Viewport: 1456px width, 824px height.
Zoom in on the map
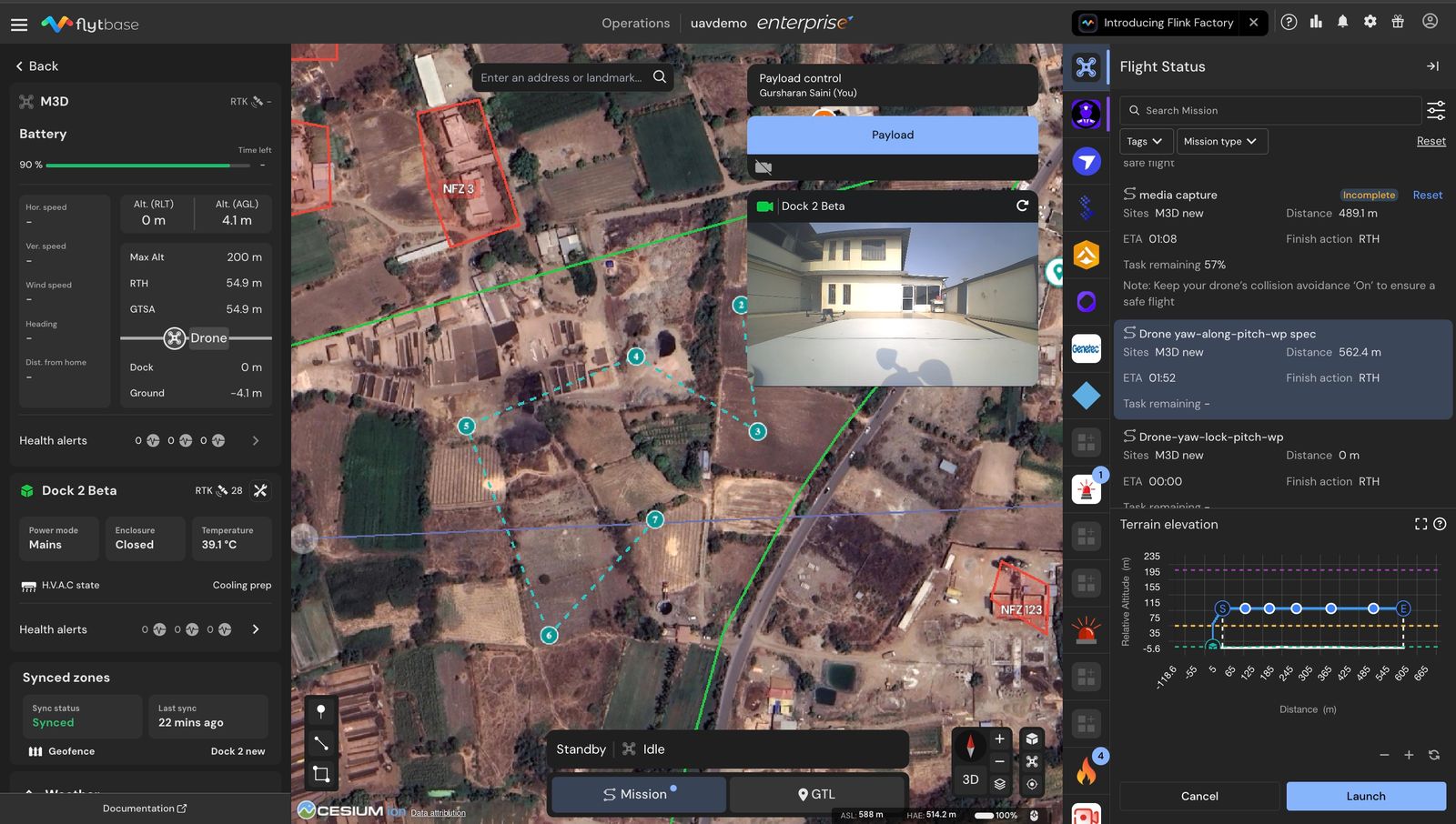pos(999,739)
